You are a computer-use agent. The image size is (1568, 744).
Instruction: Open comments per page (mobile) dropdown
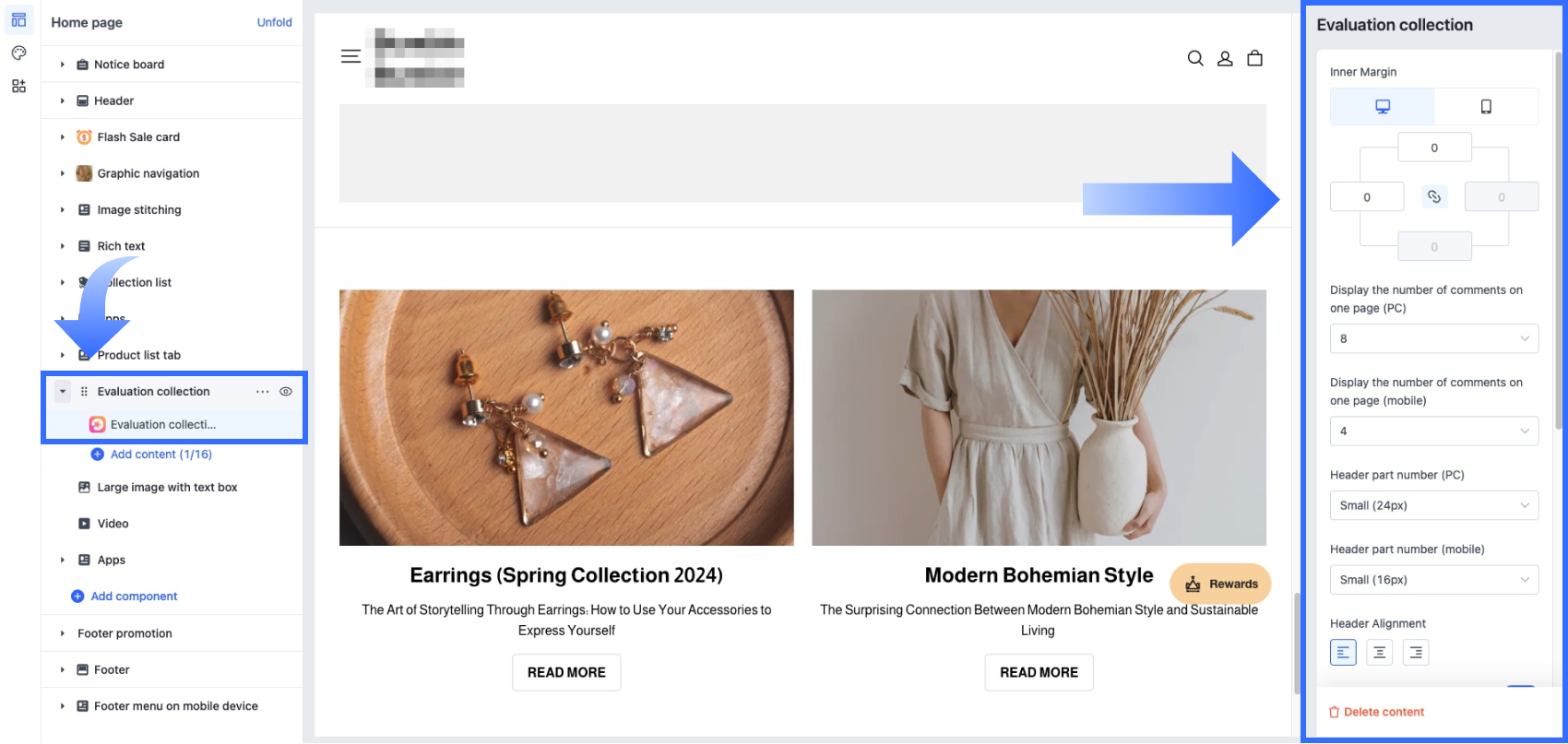(1434, 431)
